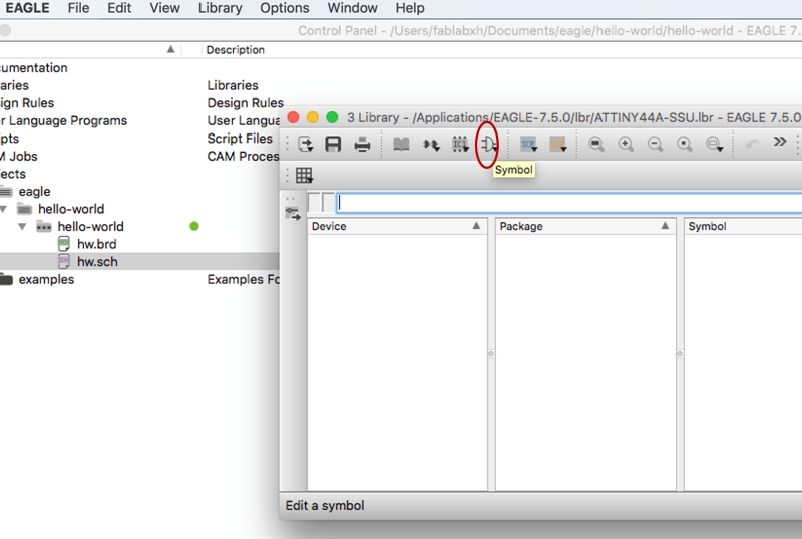Click the zoom select magnifier with dropdown
Image resolution: width=802 pixels, height=539 pixels.
click(714, 145)
